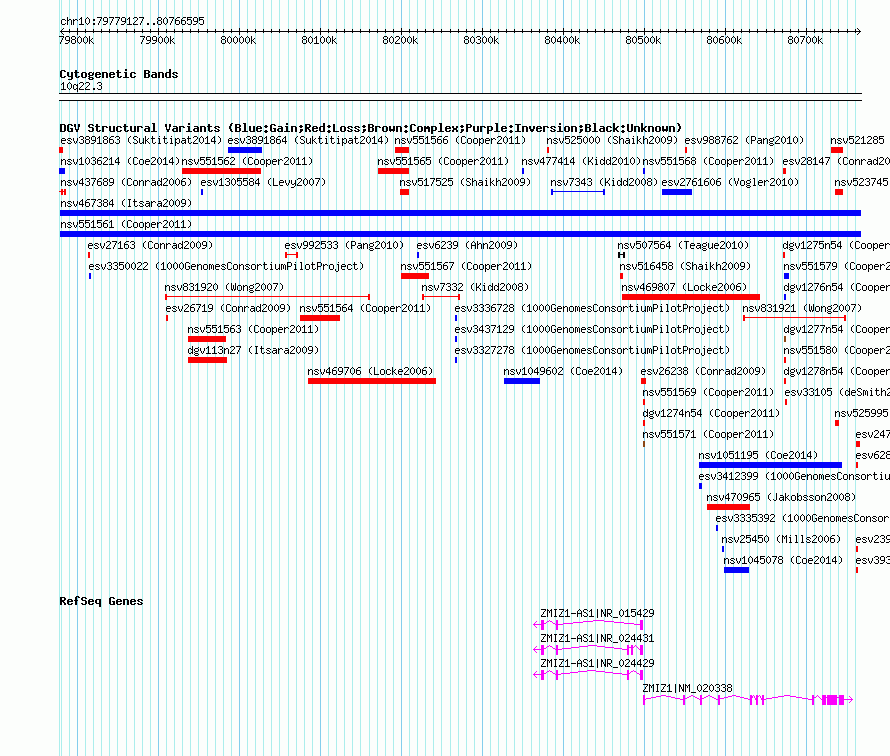890x756 pixels.
Task: Click the nsv551568 (Cooper2011) label
Action: 708,161
